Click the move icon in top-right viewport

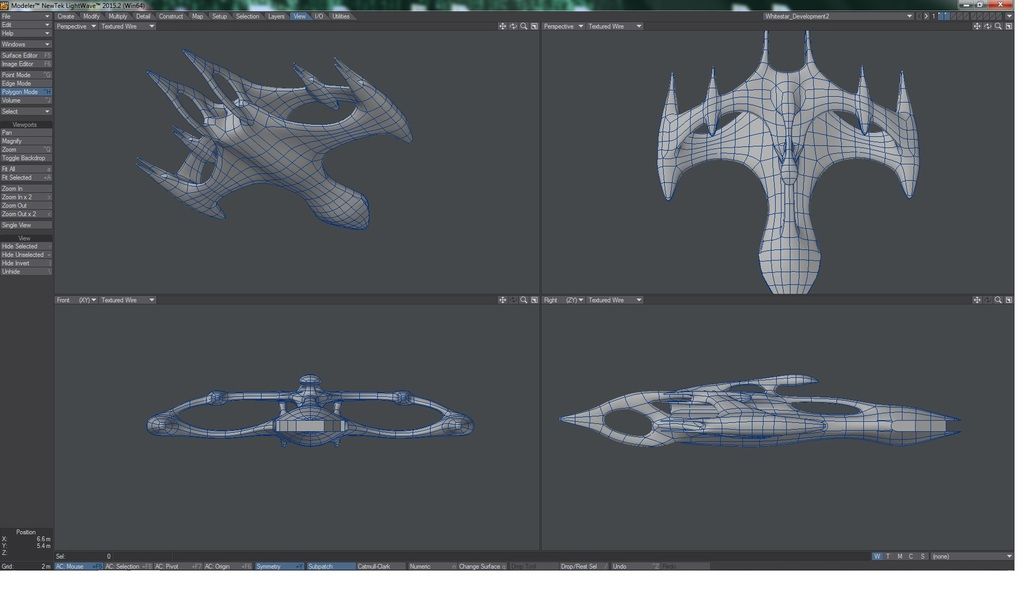coord(977,26)
